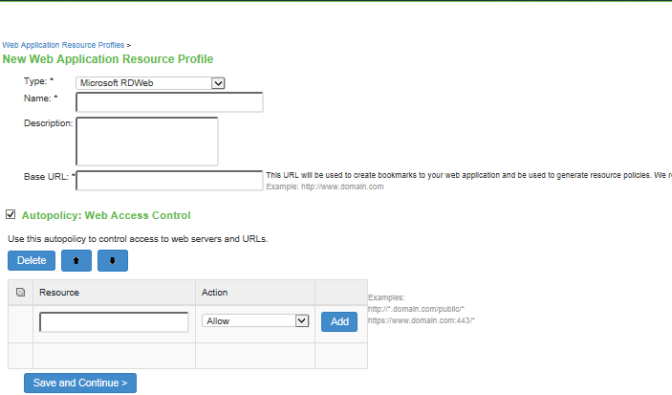Image resolution: width=672 pixels, height=395 pixels.
Task: Toggle select-all icon in Resource table header
Action: 20,293
